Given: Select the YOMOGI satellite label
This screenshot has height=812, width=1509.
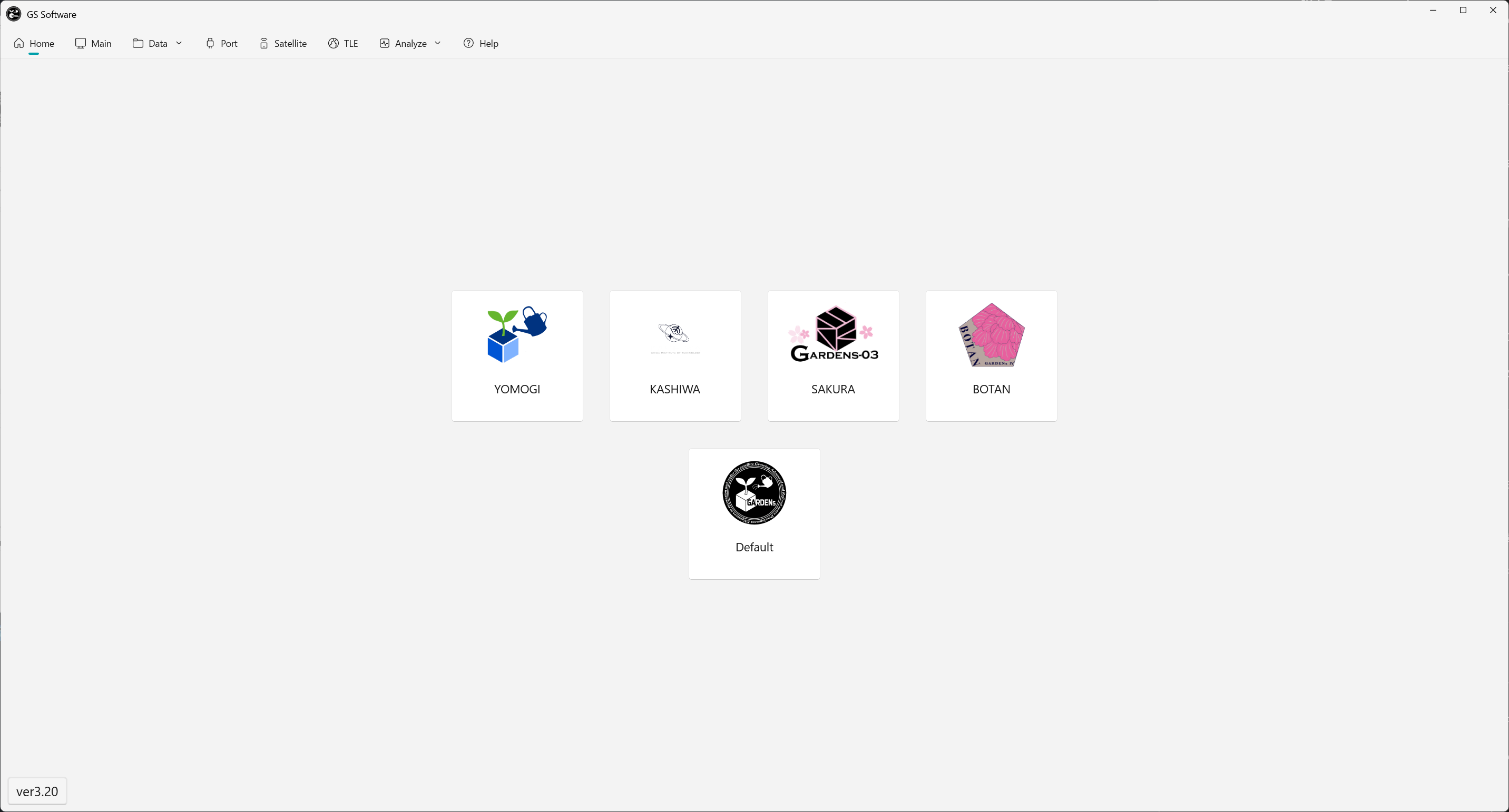Looking at the screenshot, I should pos(517,389).
